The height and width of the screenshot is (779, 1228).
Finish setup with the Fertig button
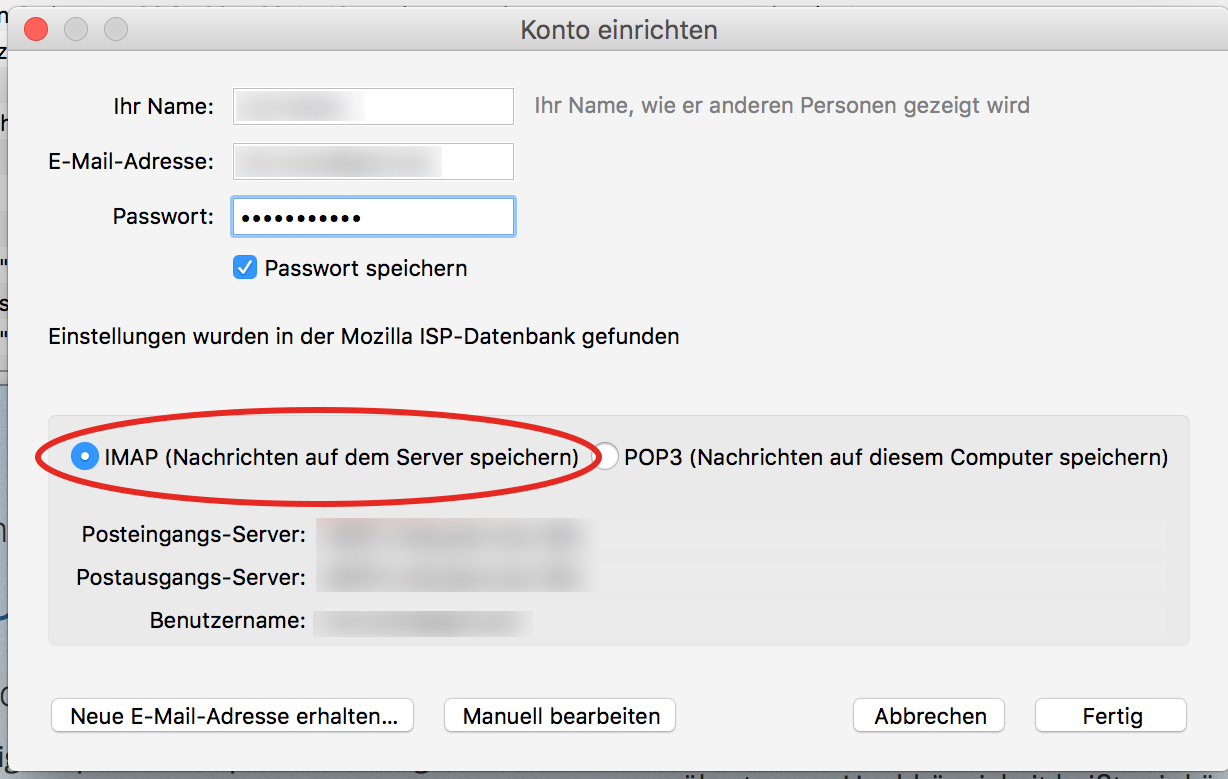point(1111,716)
